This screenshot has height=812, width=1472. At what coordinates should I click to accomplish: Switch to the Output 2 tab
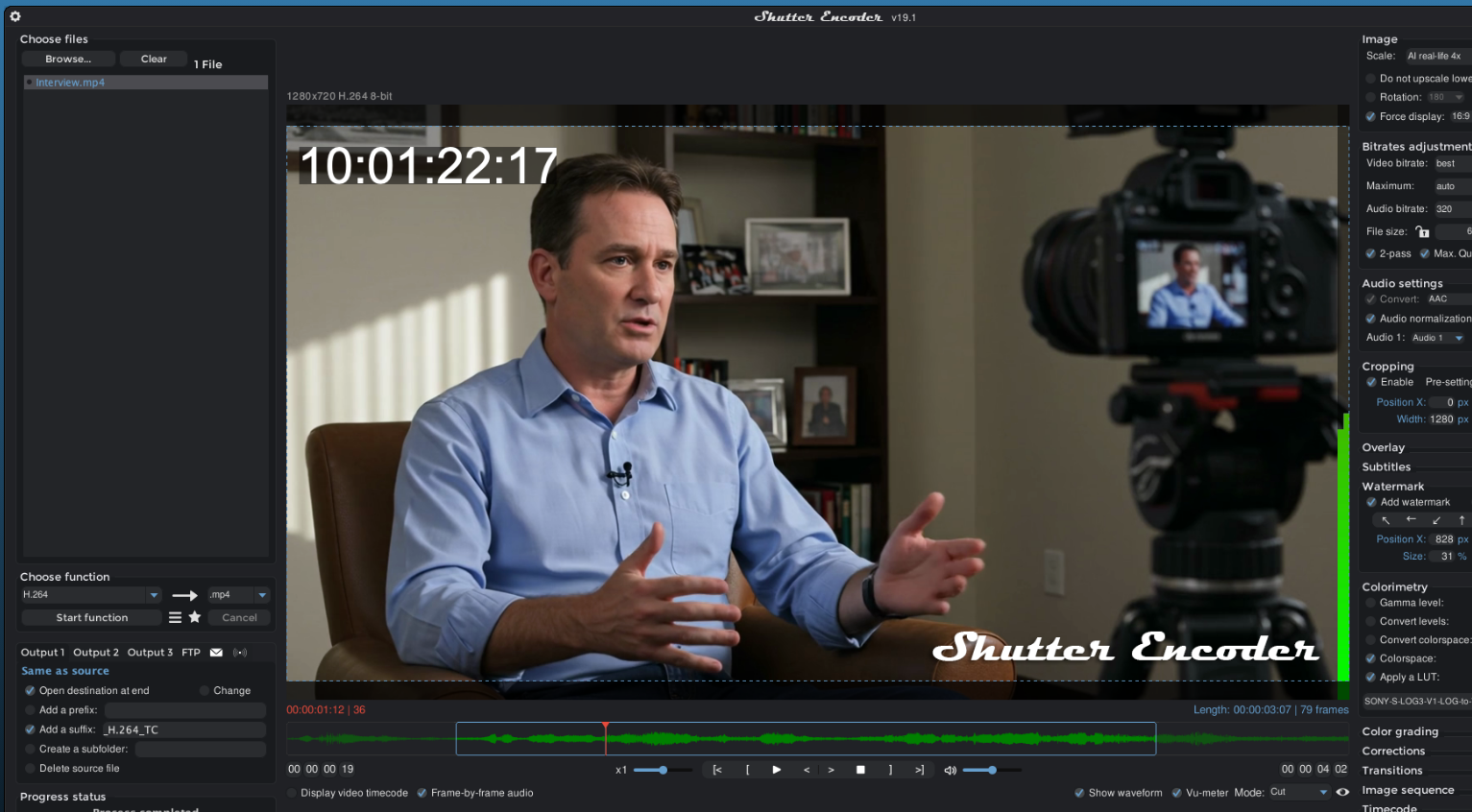(96, 652)
